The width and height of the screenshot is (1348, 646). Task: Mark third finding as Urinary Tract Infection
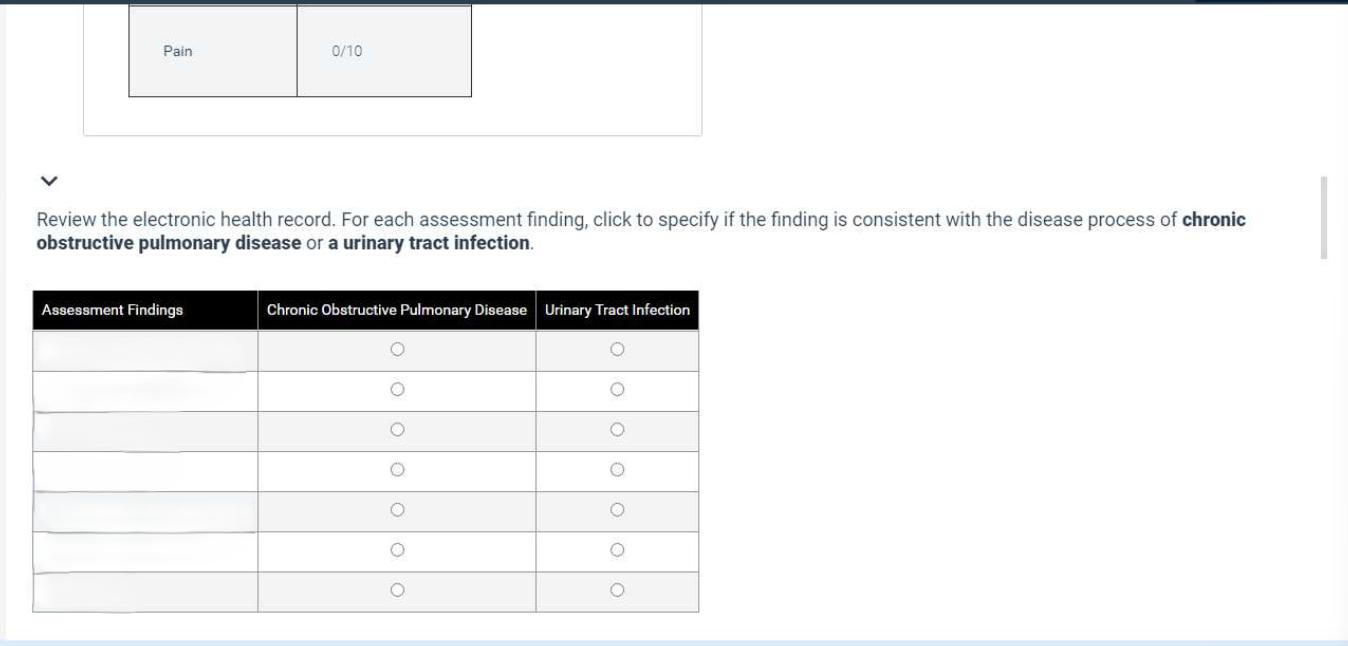(617, 429)
